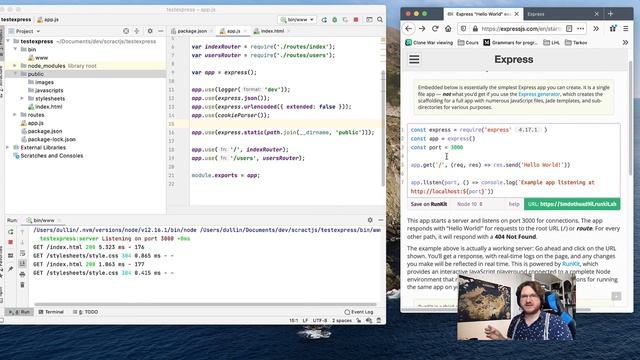640x360 pixels.
Task: Open tracking protection shield icon
Action: point(463,29)
